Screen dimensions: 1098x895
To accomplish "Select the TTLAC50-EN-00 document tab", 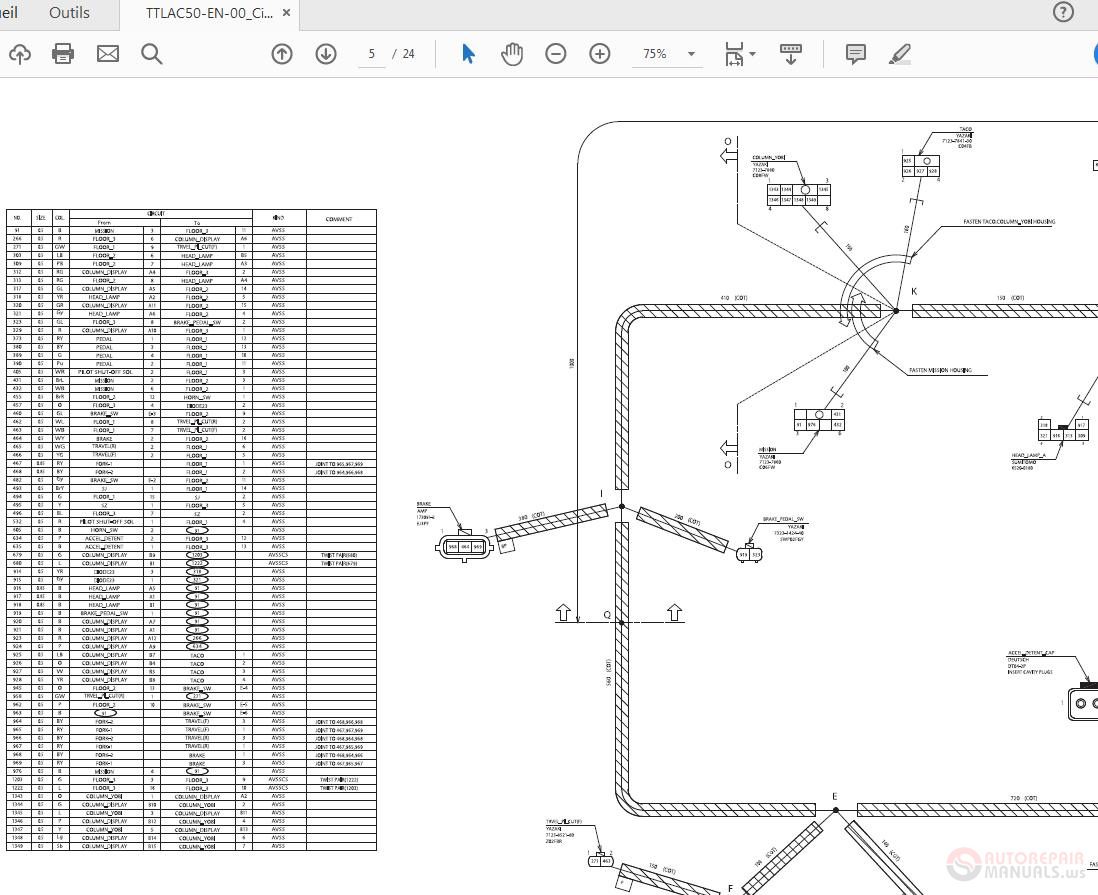I will tap(209, 13).
